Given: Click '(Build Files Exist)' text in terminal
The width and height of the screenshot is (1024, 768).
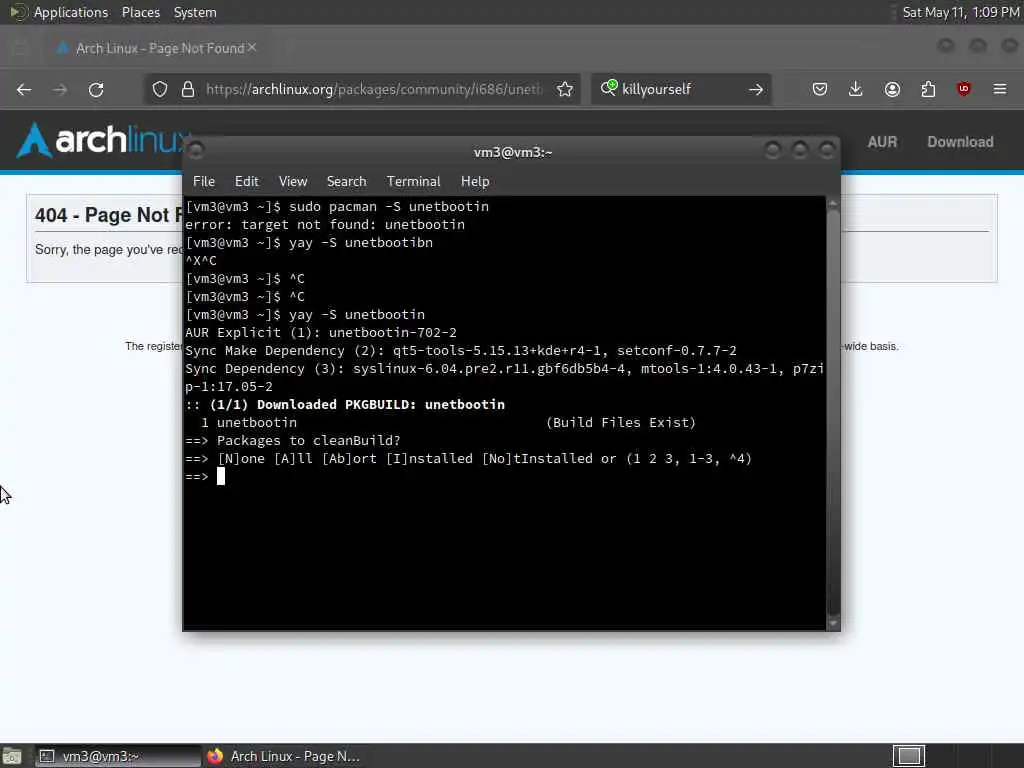Looking at the screenshot, I should 621,423.
